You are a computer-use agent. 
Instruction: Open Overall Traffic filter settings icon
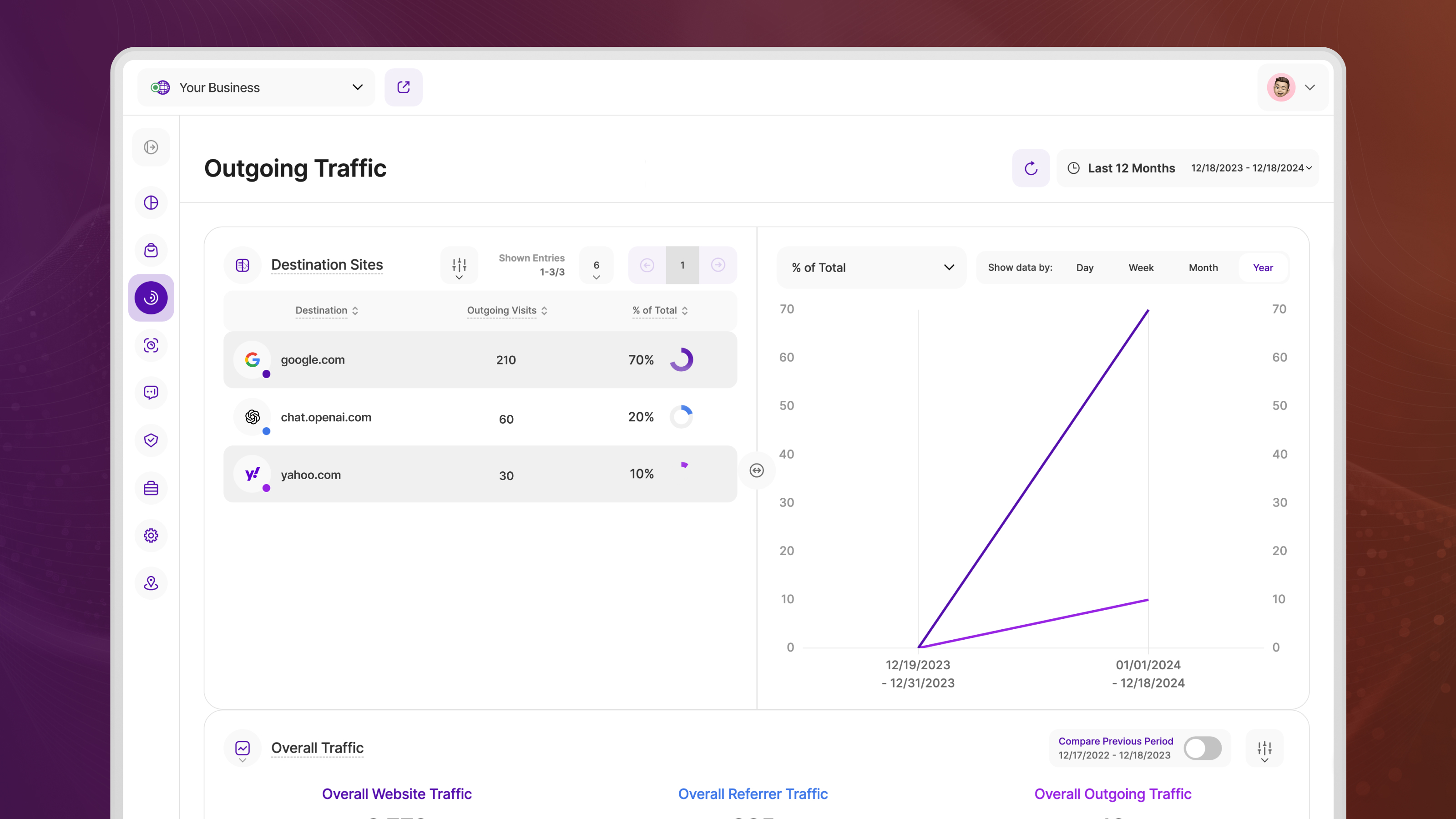pos(1264,748)
